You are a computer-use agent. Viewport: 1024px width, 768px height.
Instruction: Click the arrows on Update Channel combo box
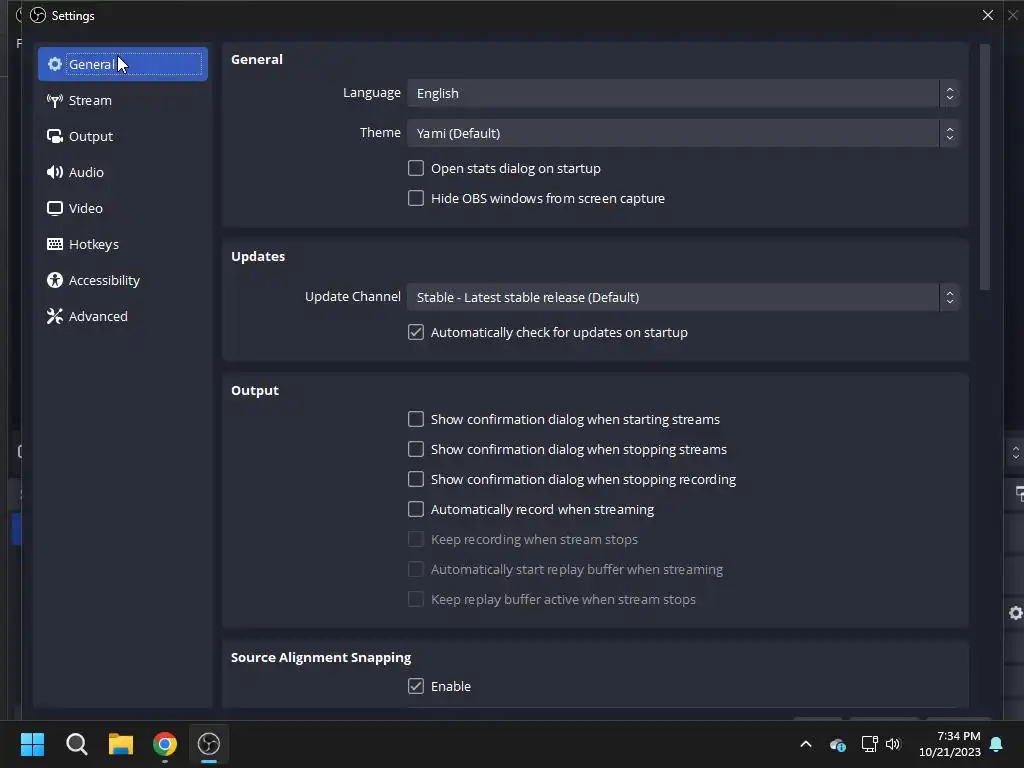950,297
